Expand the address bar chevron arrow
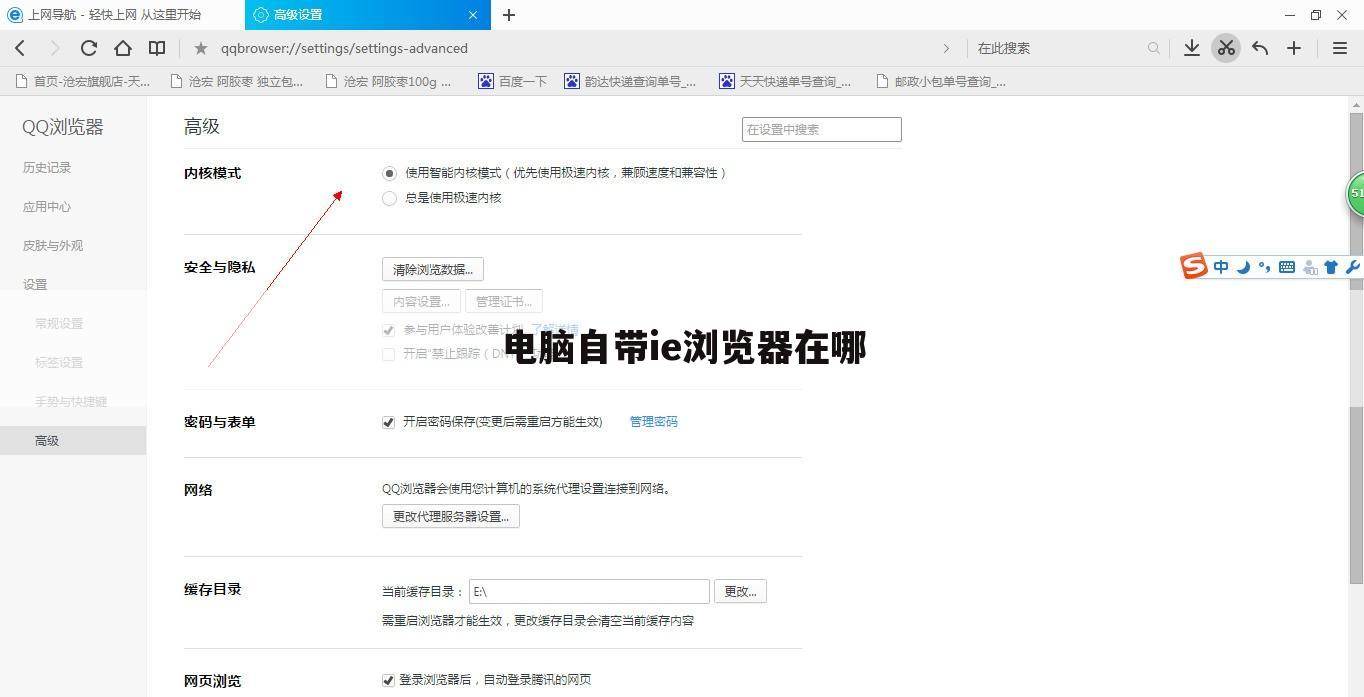The image size is (1364, 697). click(x=946, y=48)
